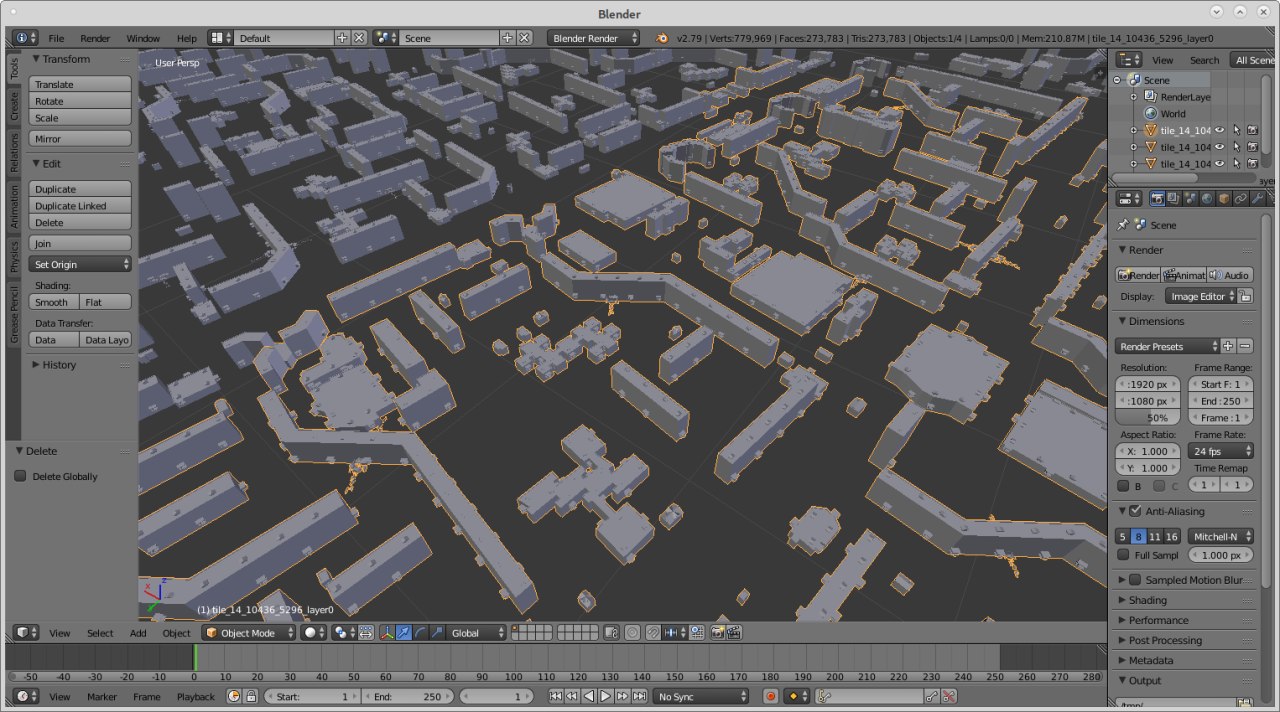Open the Set Origin dropdown
1280x712 pixels.
coord(80,264)
